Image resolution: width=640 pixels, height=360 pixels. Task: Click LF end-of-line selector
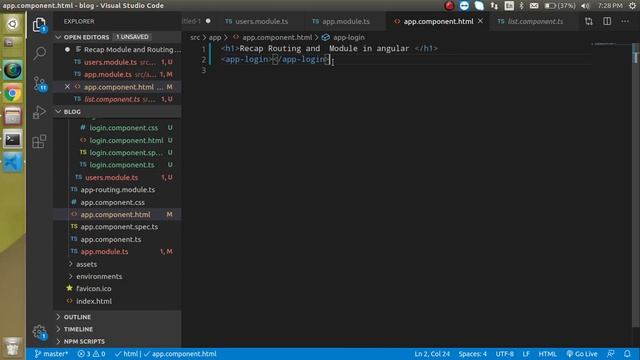(x=526, y=354)
